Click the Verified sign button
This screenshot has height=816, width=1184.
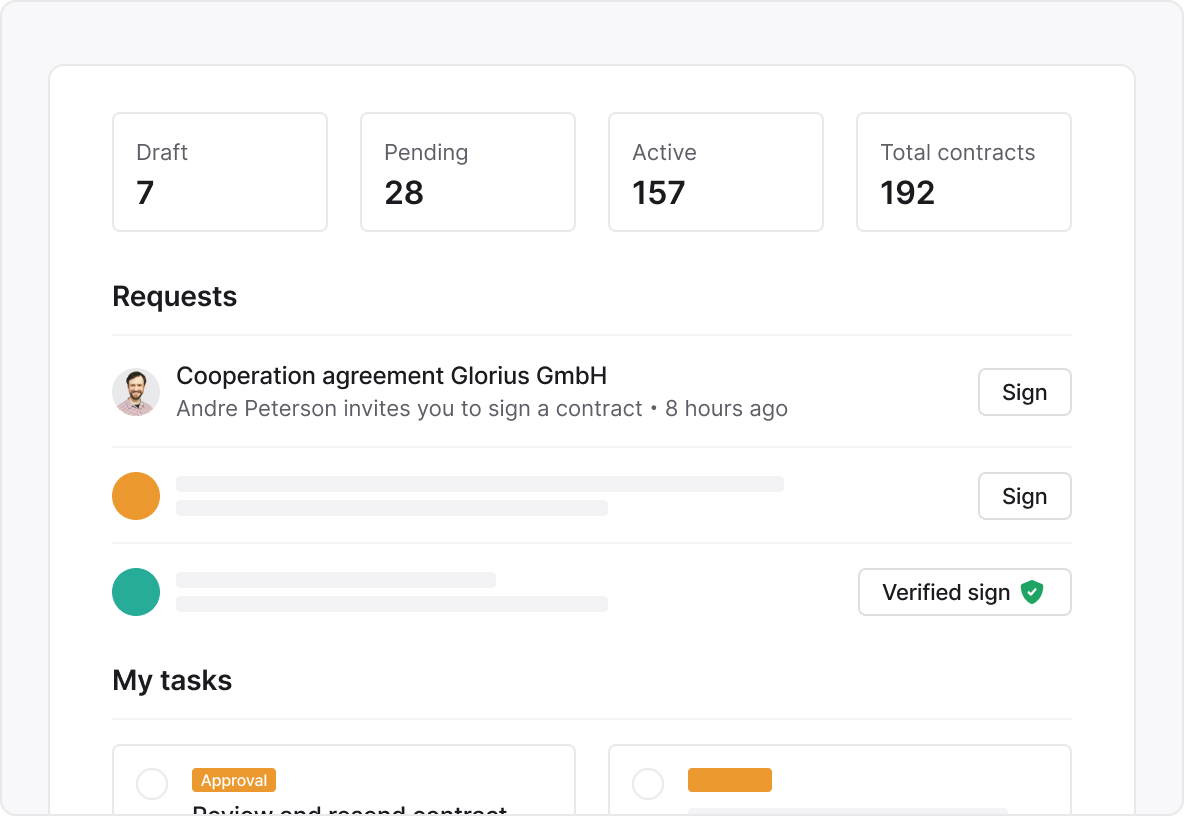(964, 592)
